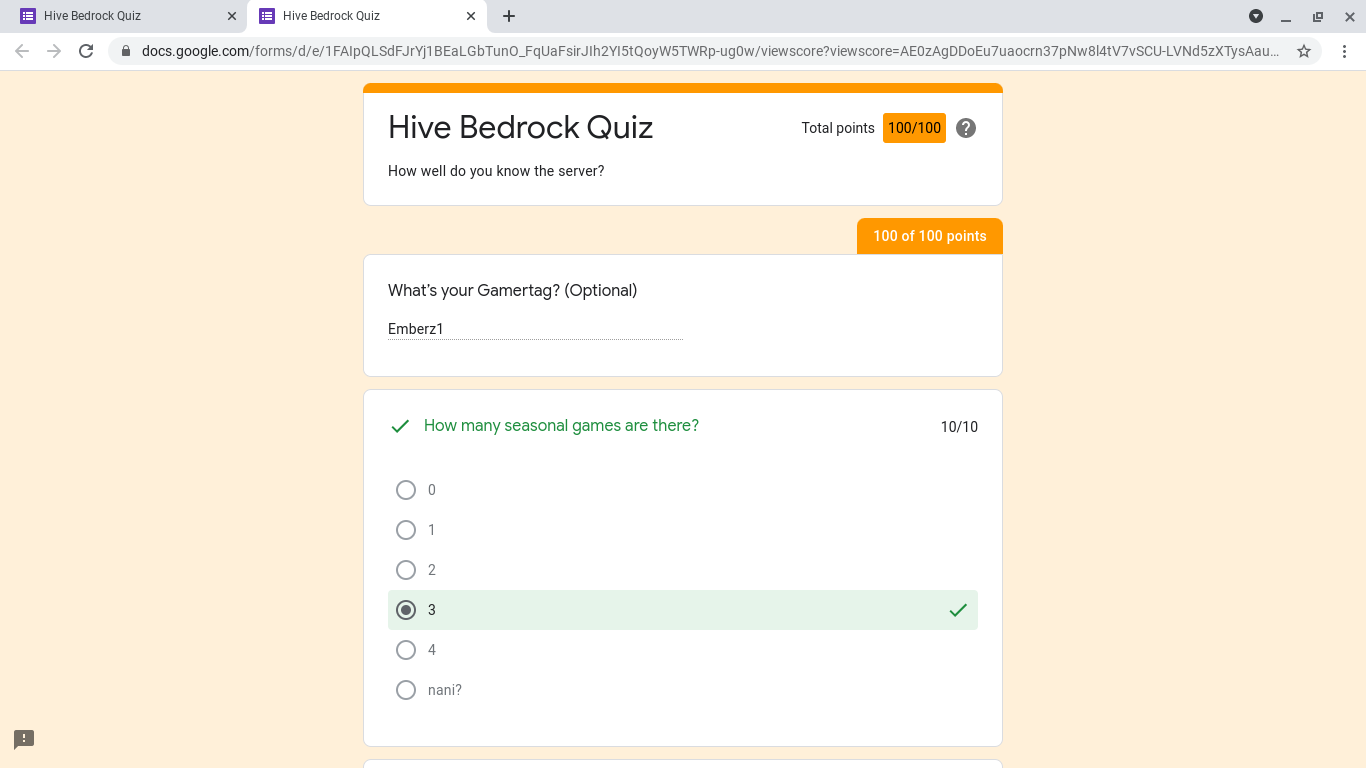Viewport: 1366px width, 768px height.
Task: Choose the 'nani?' answer option
Action: click(406, 690)
